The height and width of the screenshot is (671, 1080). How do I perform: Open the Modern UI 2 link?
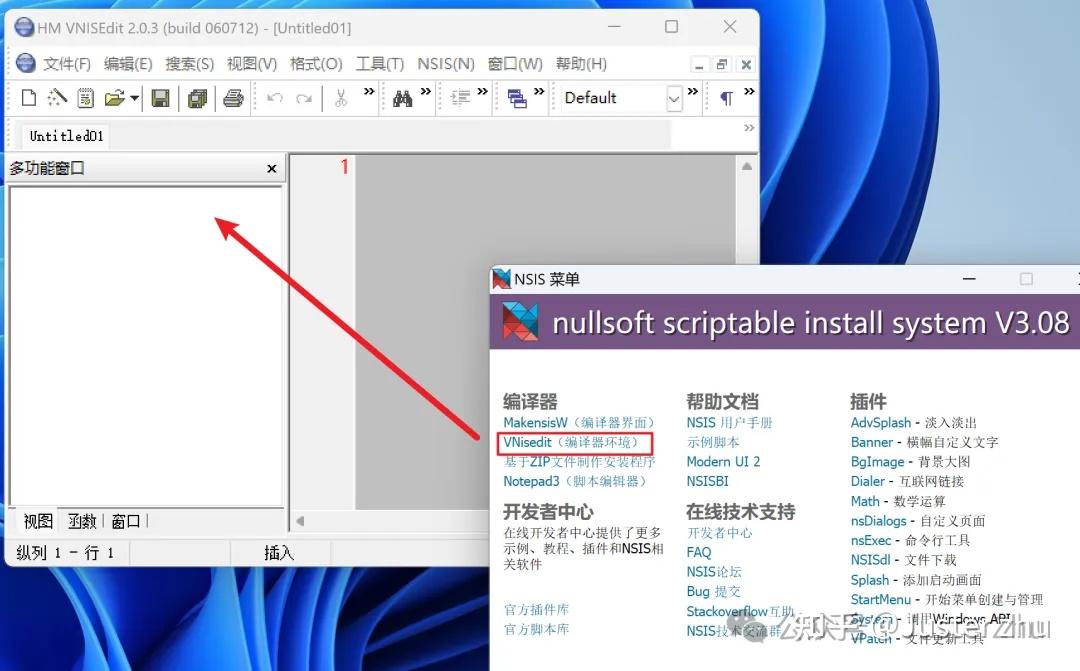coord(723,462)
